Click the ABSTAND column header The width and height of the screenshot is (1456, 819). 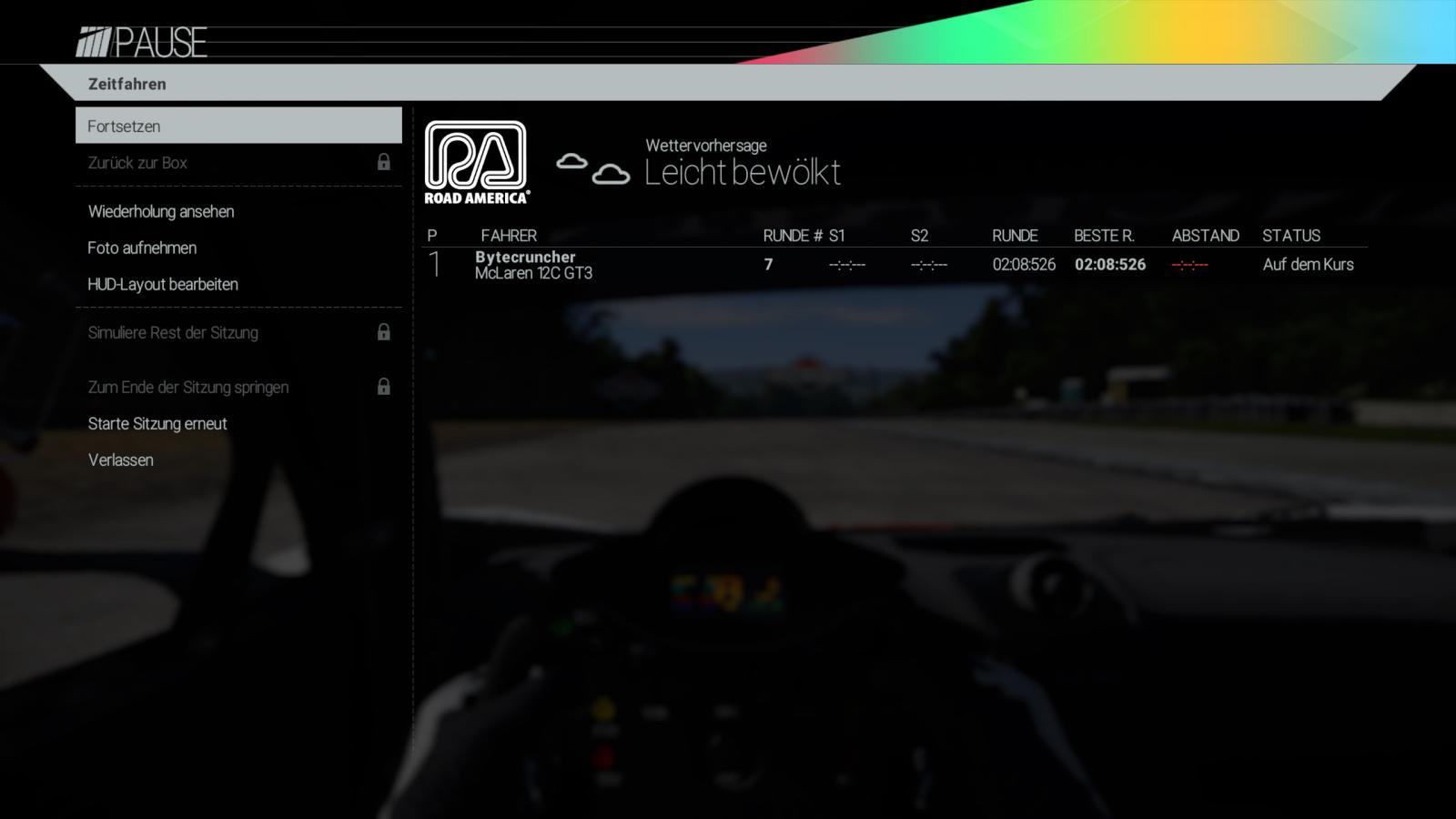tap(1206, 236)
